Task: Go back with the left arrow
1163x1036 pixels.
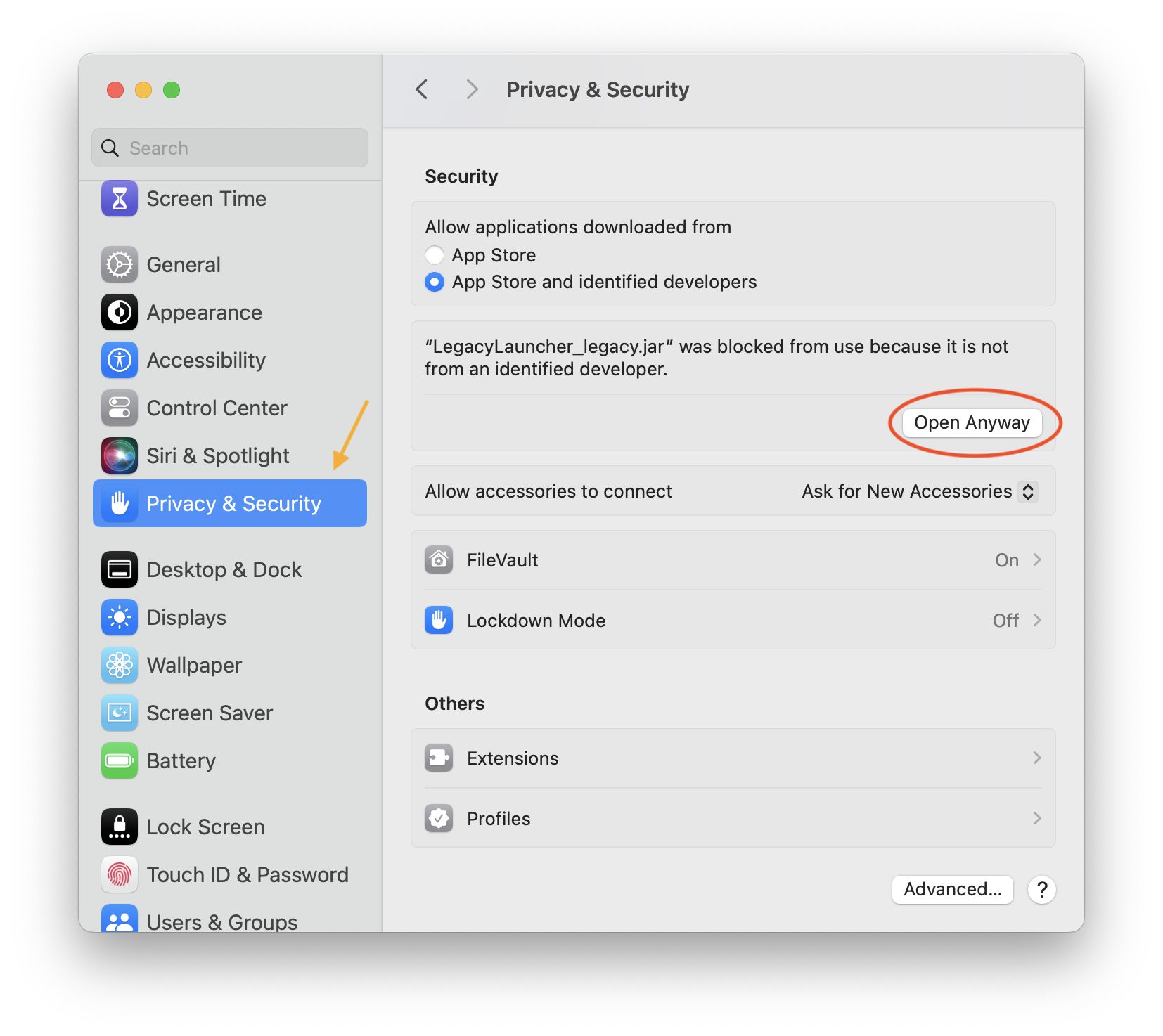Action: coord(422,89)
